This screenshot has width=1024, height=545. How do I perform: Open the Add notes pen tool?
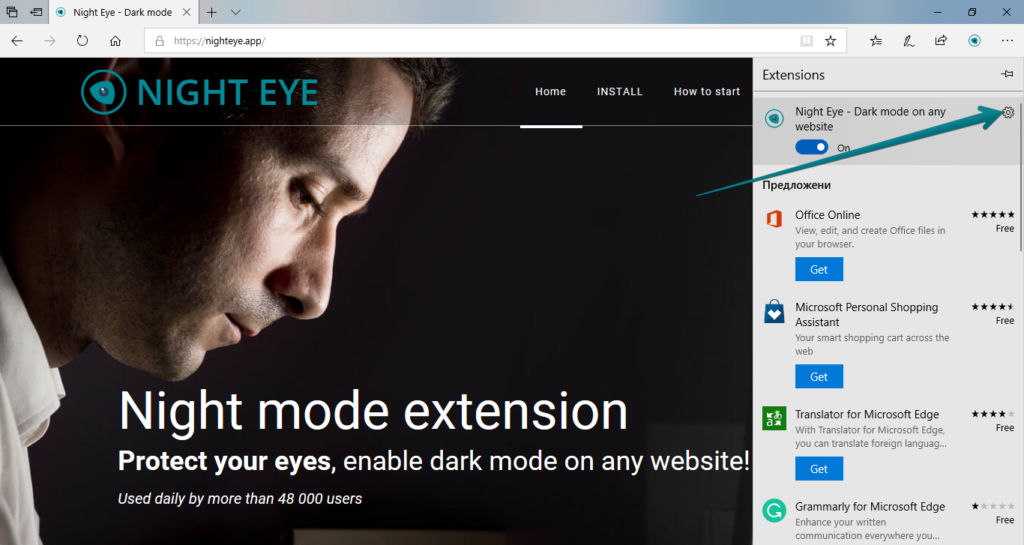[908, 40]
